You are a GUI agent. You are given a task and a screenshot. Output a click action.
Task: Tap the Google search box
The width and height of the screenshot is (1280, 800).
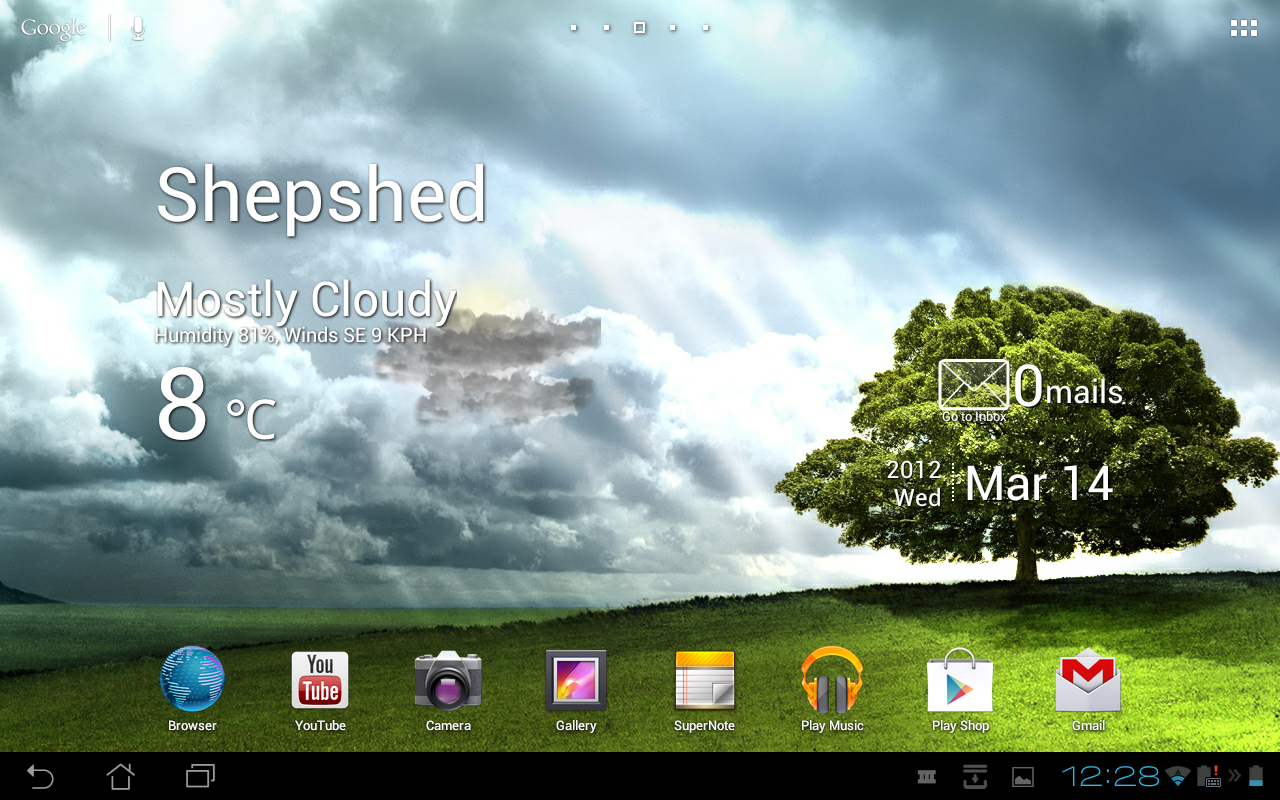point(54,28)
